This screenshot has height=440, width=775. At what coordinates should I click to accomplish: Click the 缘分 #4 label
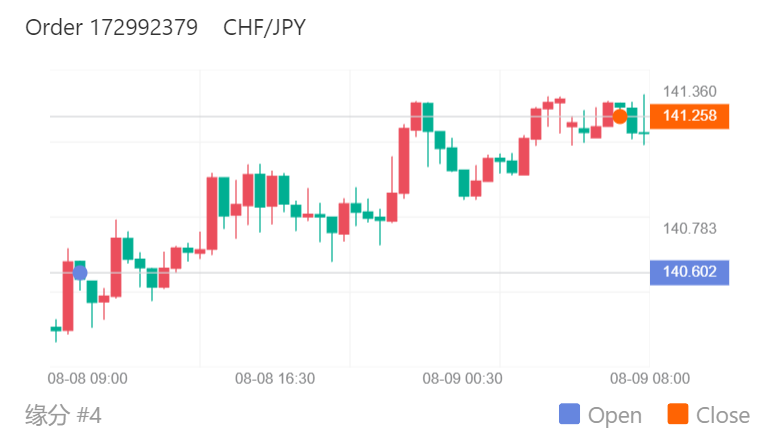pos(63,414)
